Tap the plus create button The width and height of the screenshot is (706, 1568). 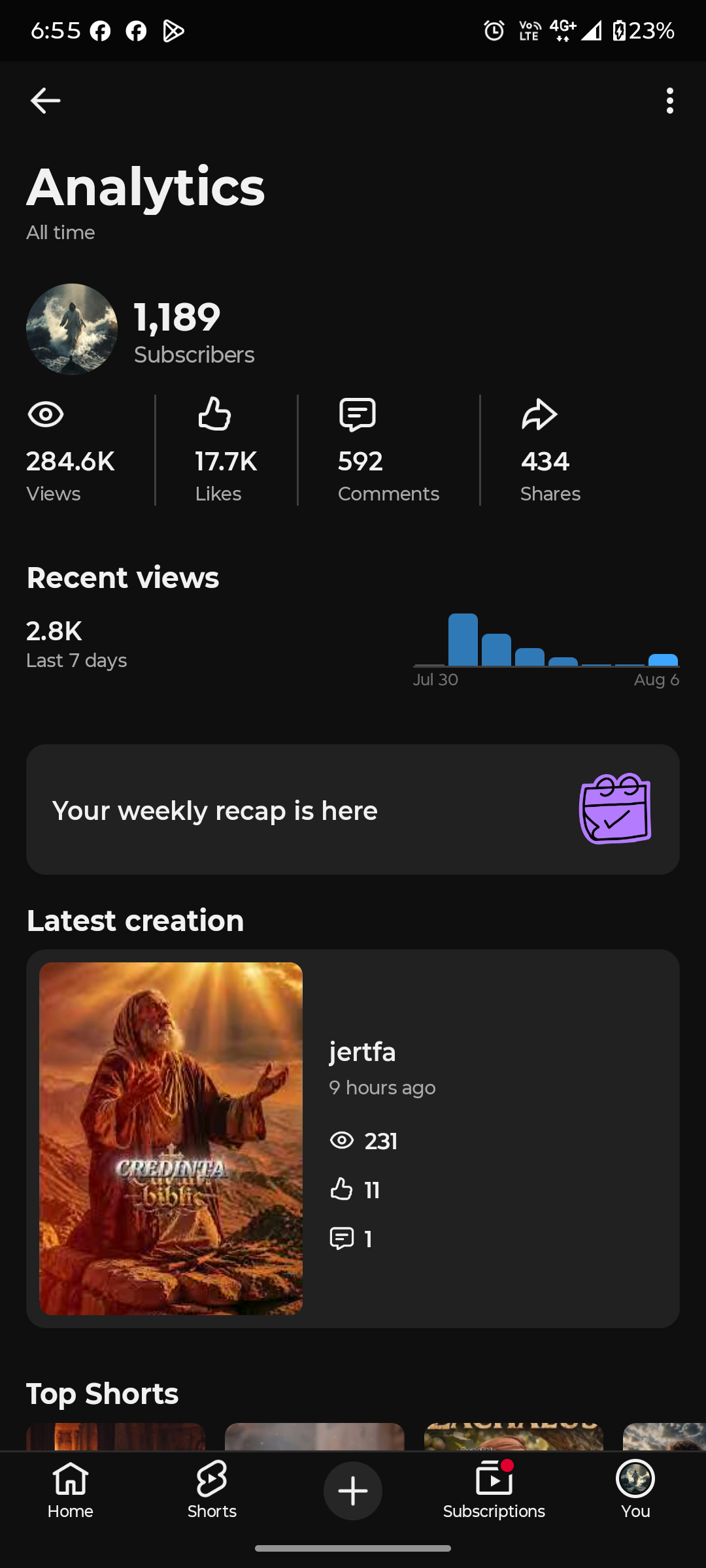pyautogui.click(x=353, y=1491)
